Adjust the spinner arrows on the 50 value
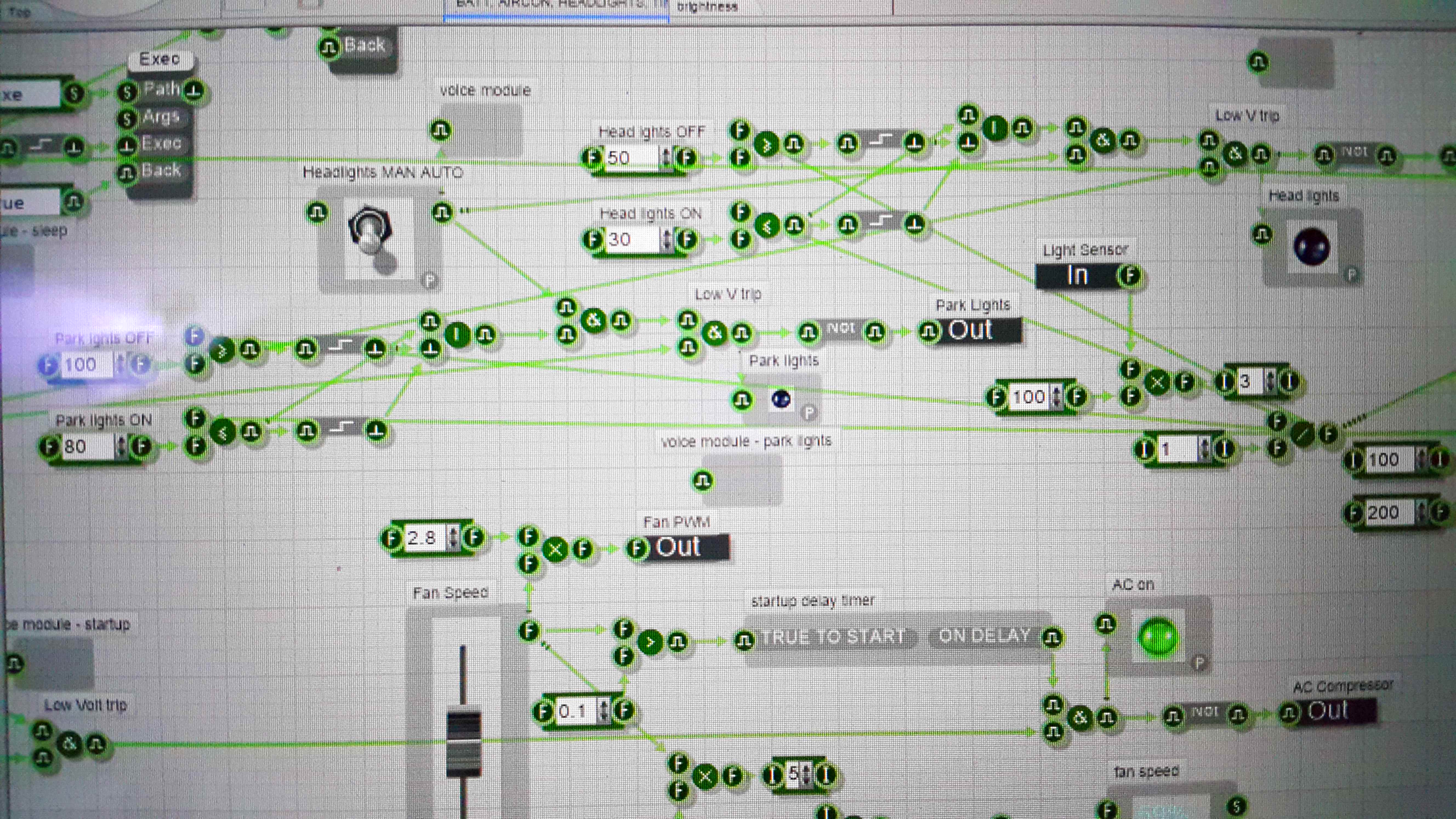Image resolution: width=1456 pixels, height=819 pixels. [x=666, y=157]
